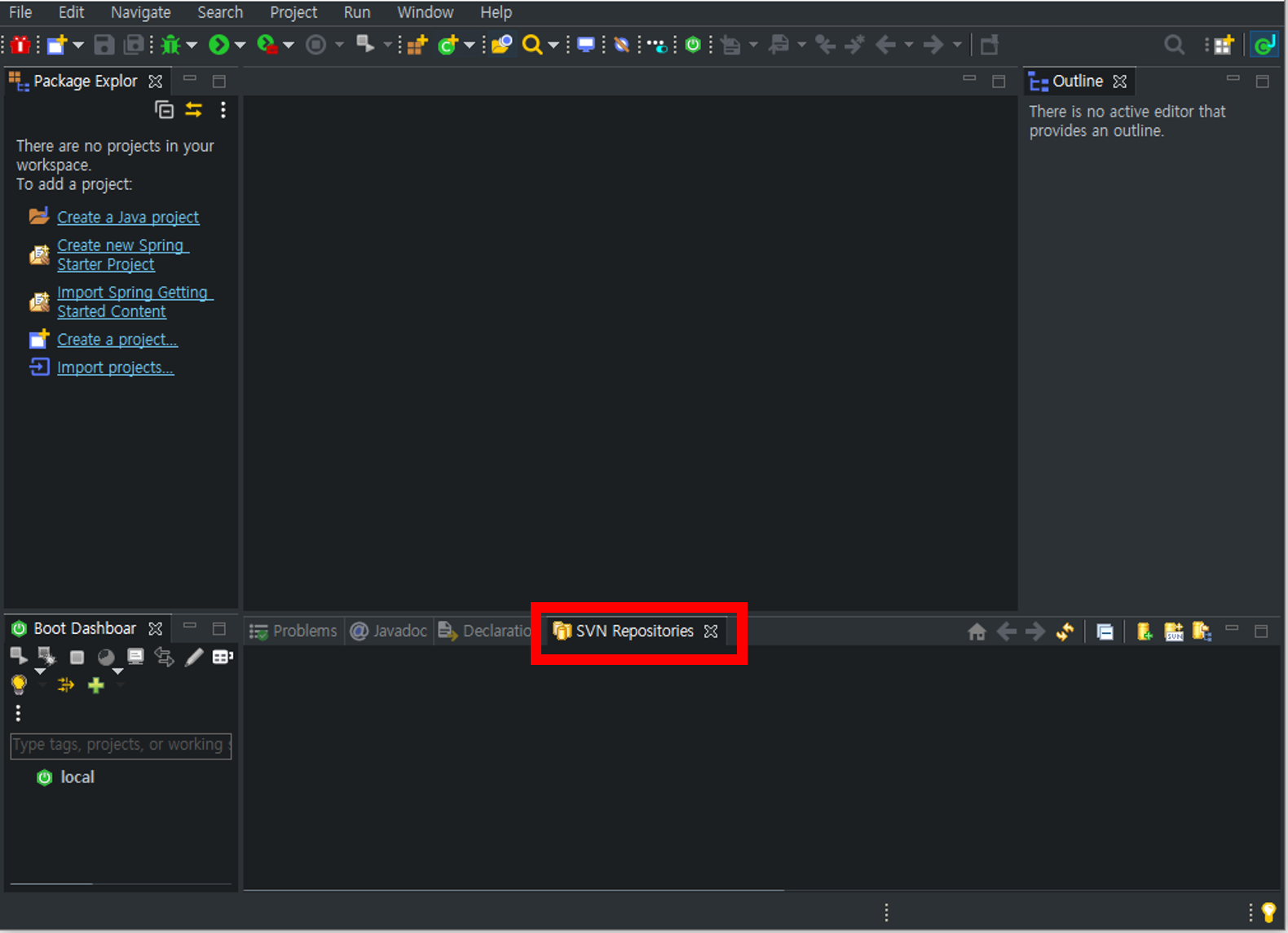The image size is (1288, 933).
Task: Expand the New file dropdown arrow
Action: click(78, 45)
